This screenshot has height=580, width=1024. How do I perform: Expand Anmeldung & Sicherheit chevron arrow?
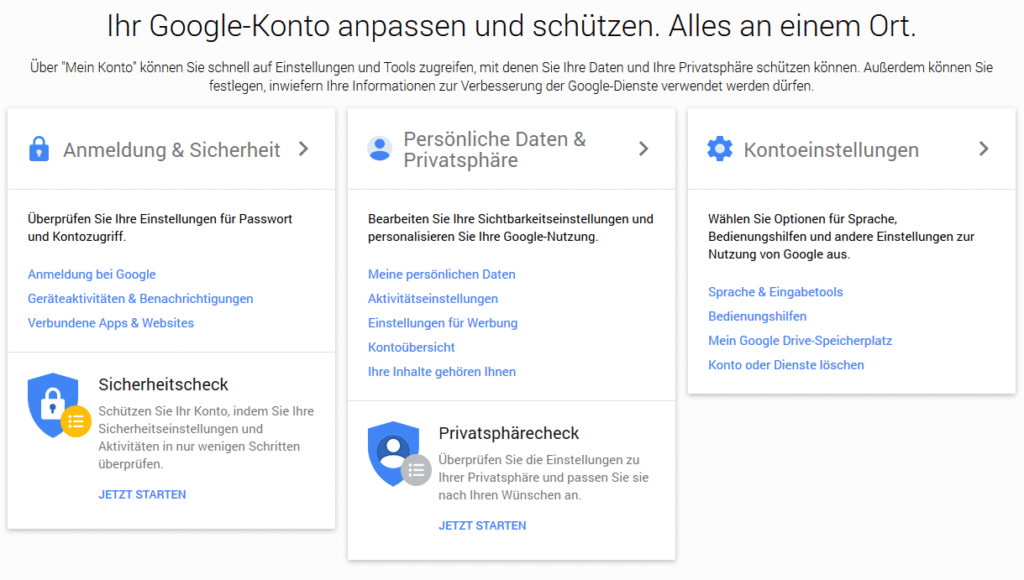pos(304,149)
